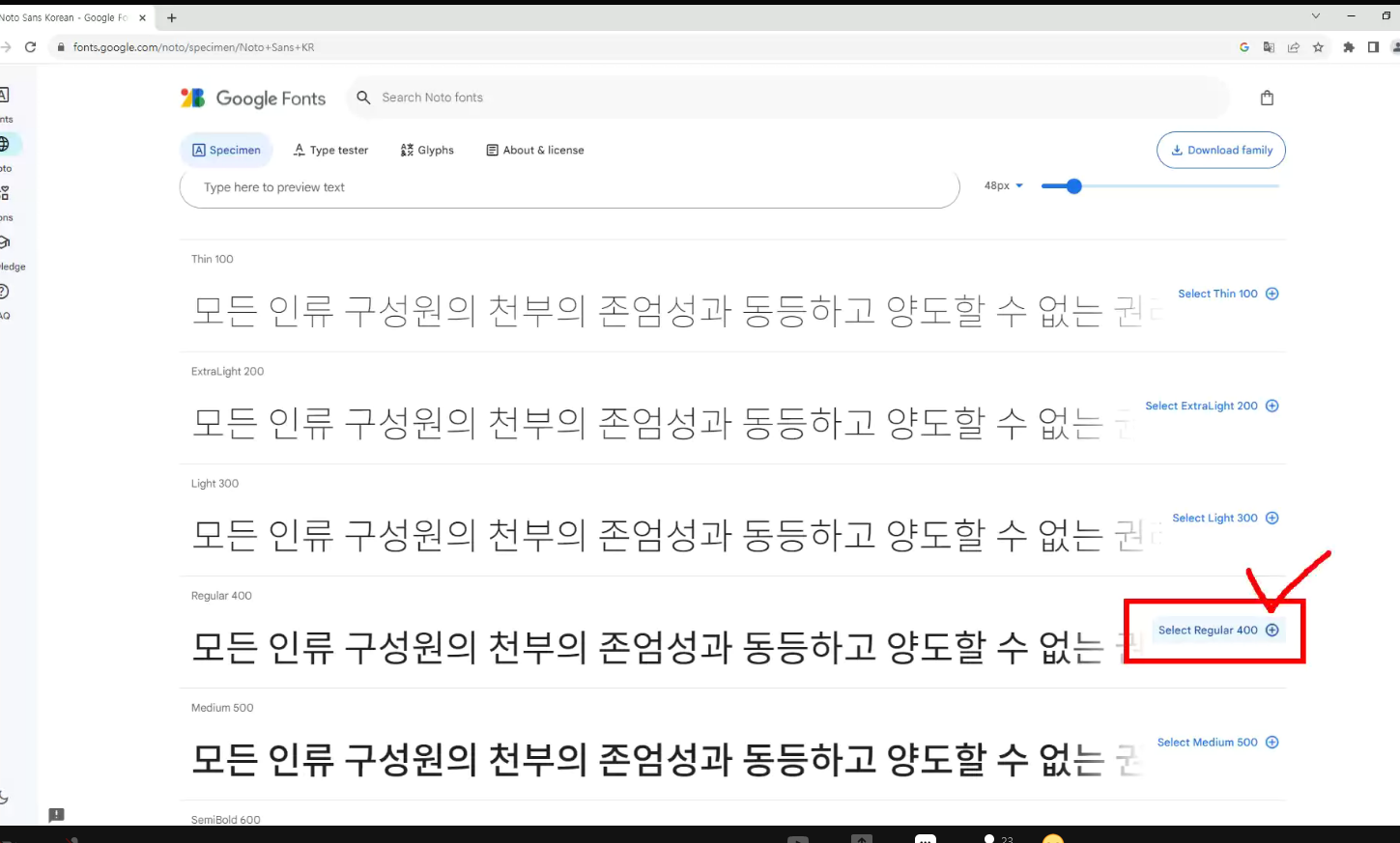The width and height of the screenshot is (1400, 843).
Task: Open the Extensions puzzle icon
Action: tap(1349, 47)
